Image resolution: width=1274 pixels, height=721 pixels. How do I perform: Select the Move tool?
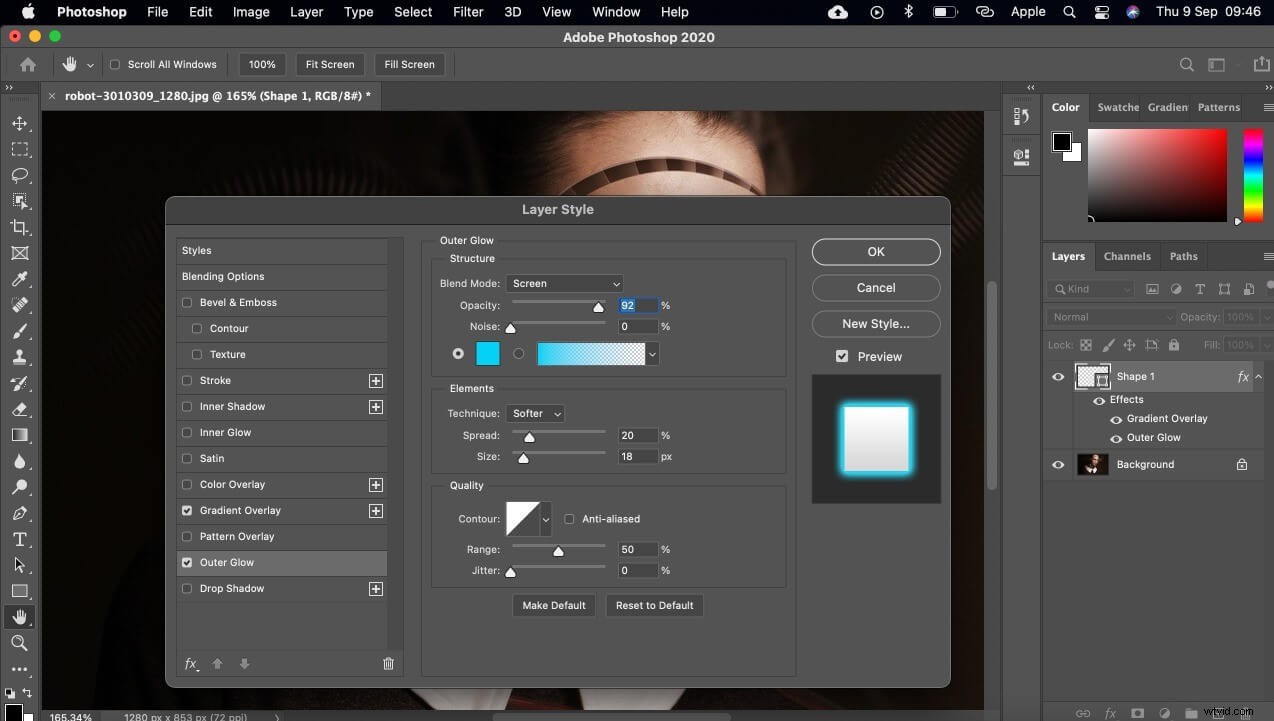coord(20,123)
